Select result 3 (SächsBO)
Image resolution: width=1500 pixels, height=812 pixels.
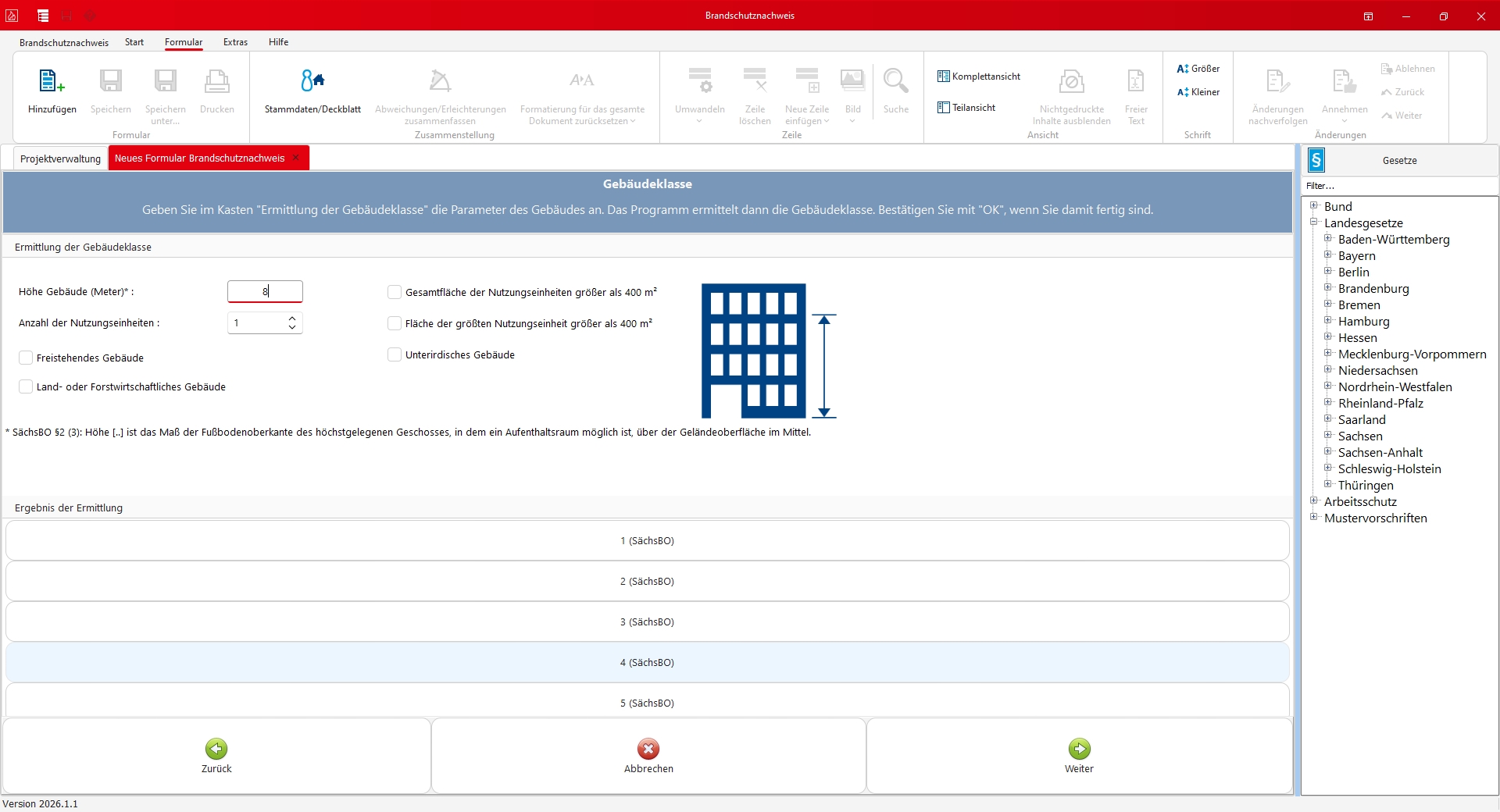pos(647,621)
